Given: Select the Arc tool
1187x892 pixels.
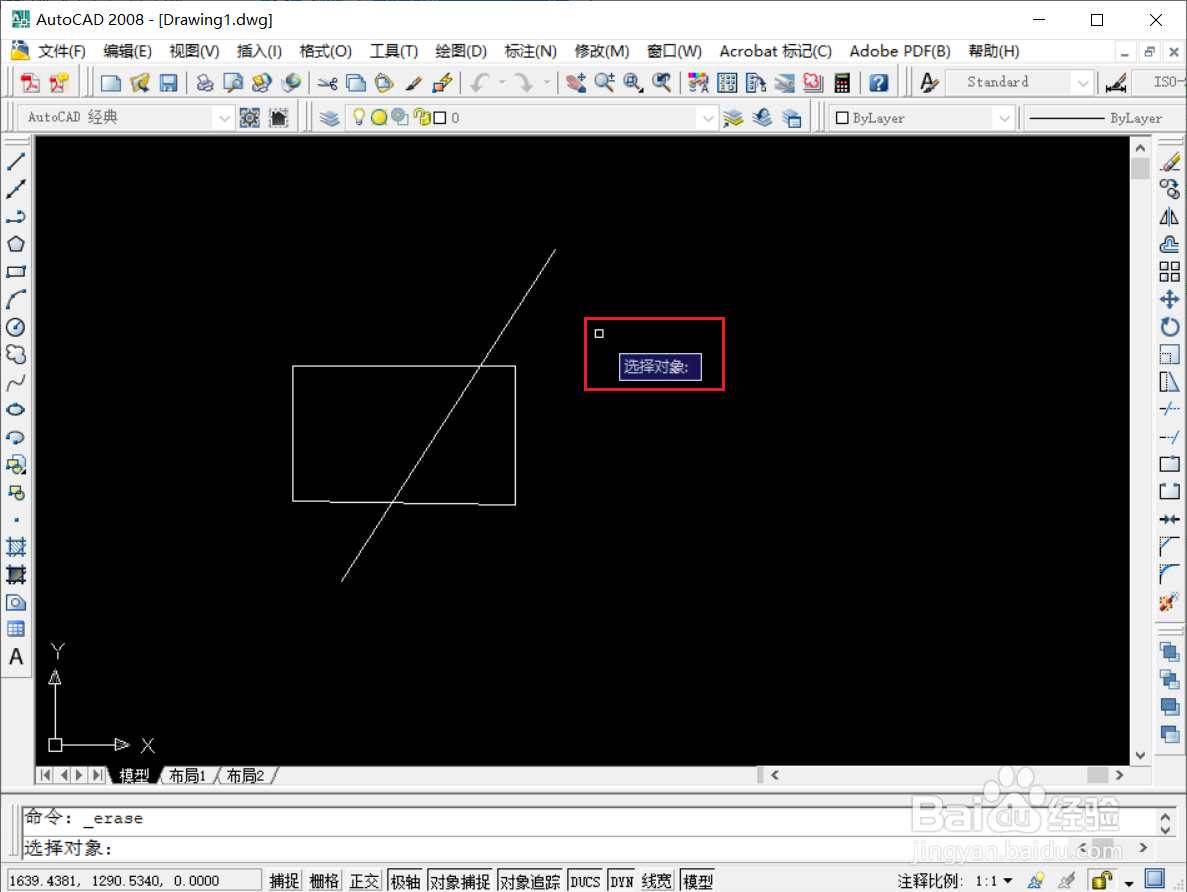Looking at the screenshot, I should [16, 300].
